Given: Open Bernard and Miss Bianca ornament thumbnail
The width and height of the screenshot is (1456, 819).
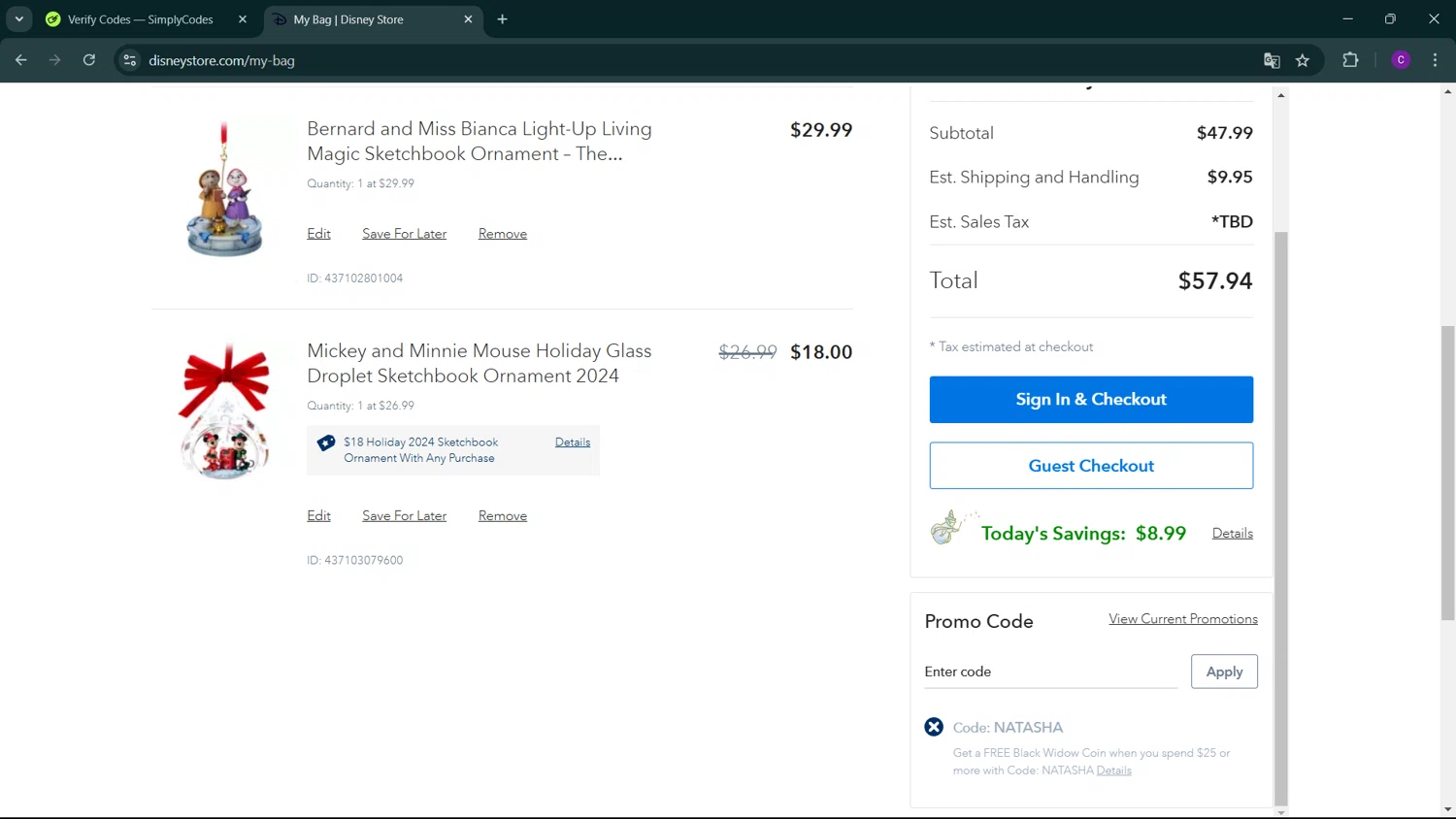Looking at the screenshot, I should [224, 189].
